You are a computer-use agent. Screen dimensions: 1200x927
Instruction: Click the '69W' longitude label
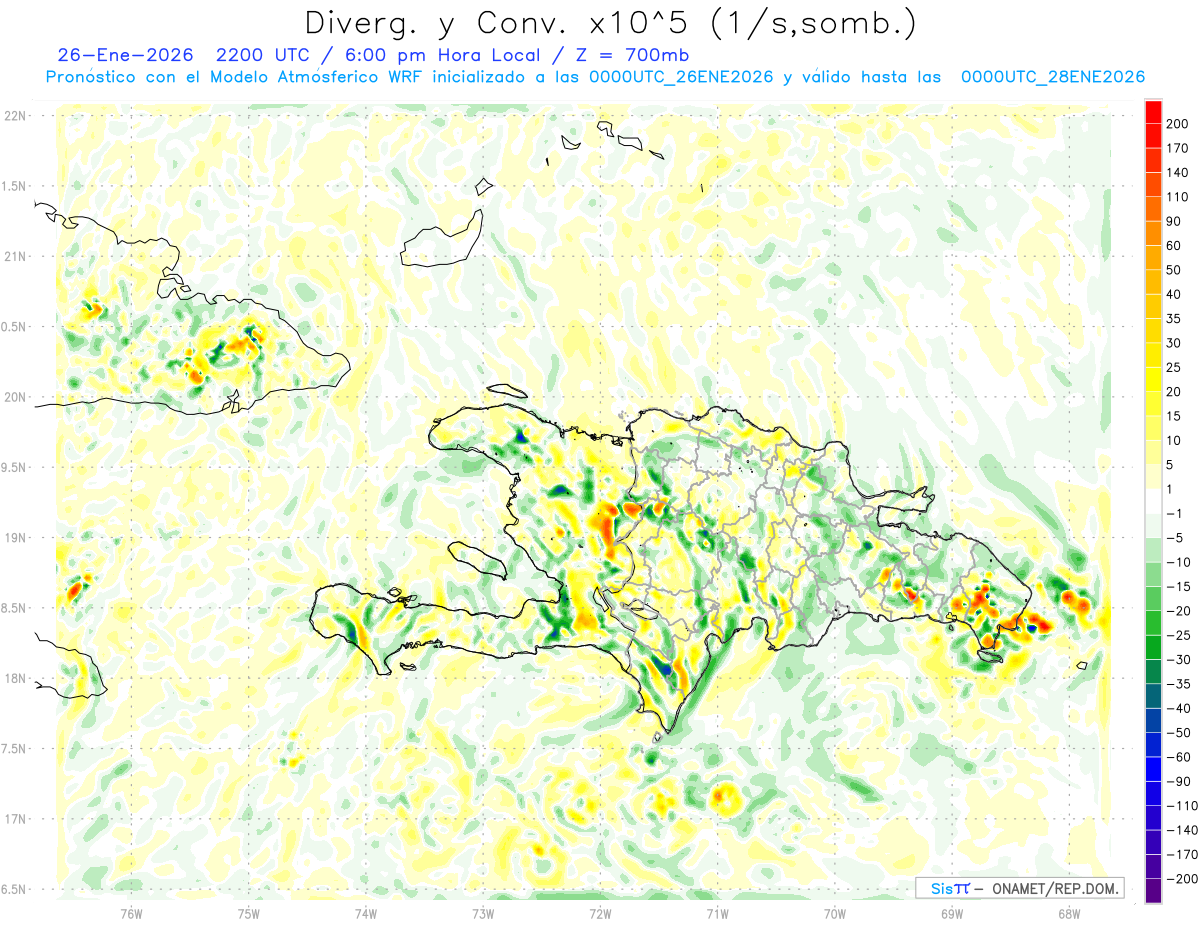pos(951,913)
